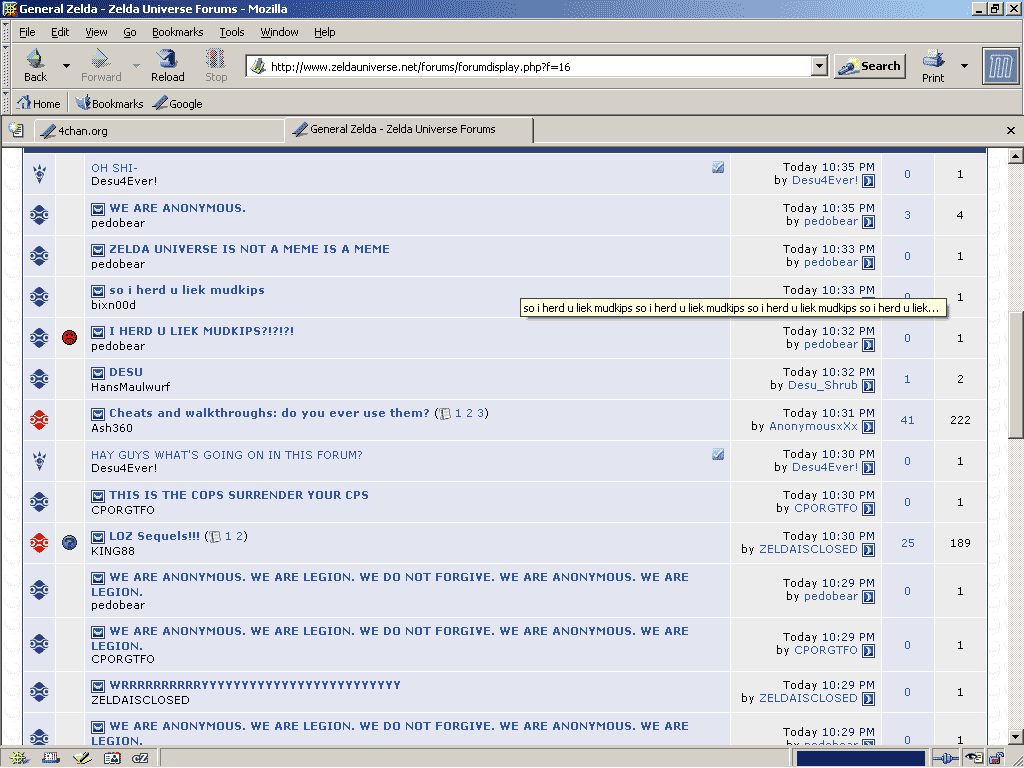Expand the URL bar history dropdown
Image resolution: width=1024 pixels, height=768 pixels.
[x=820, y=66]
